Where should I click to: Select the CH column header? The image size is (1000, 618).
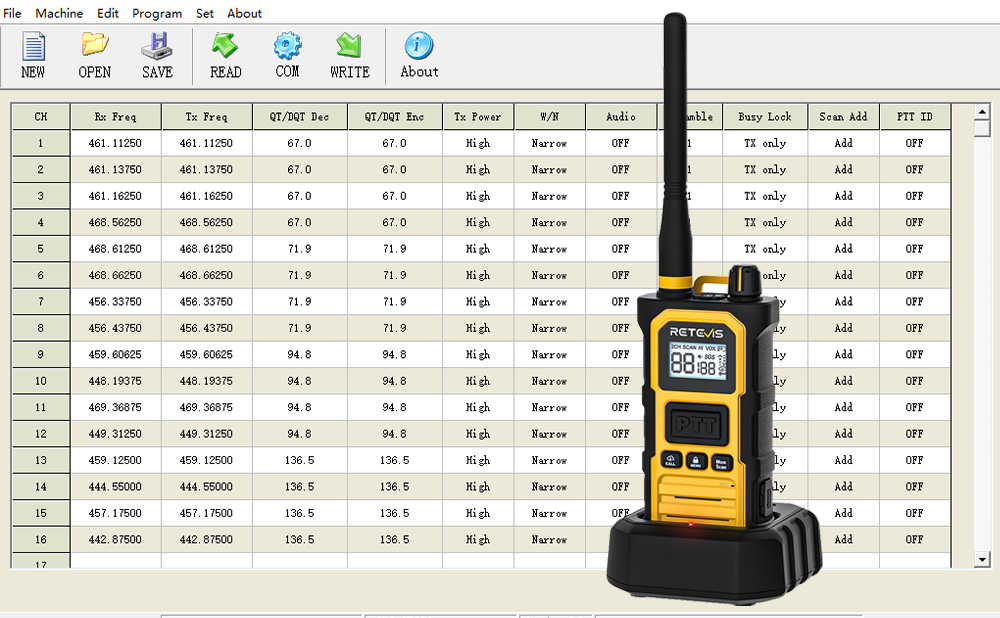(40, 116)
